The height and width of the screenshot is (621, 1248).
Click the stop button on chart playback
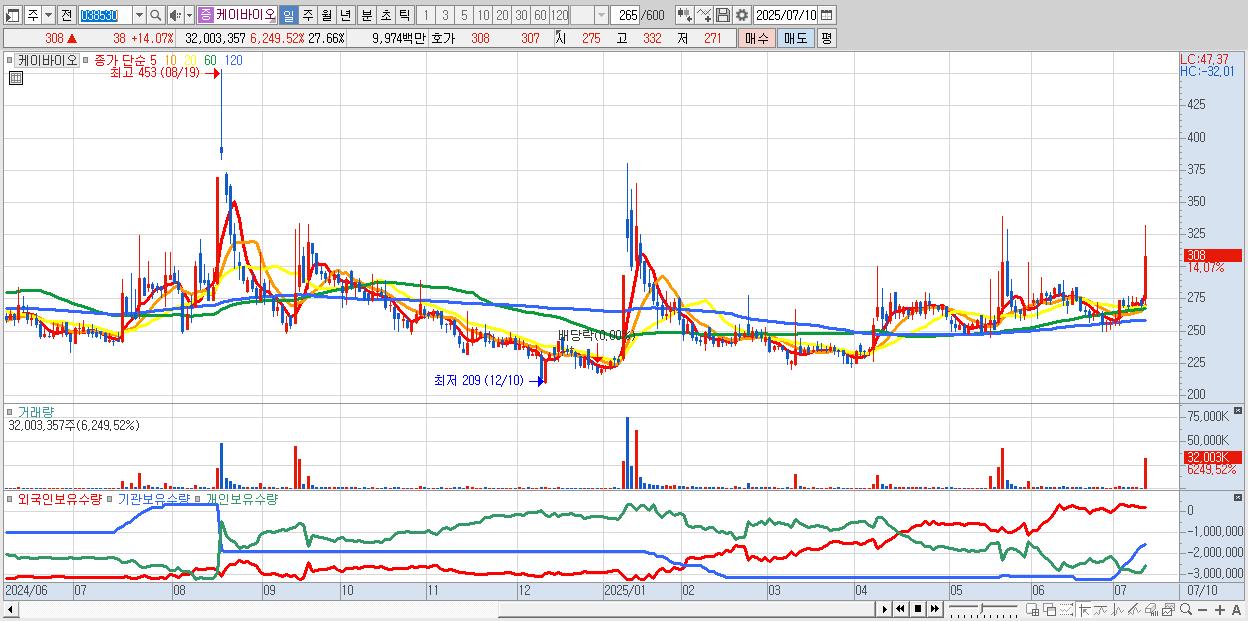tap(919, 609)
